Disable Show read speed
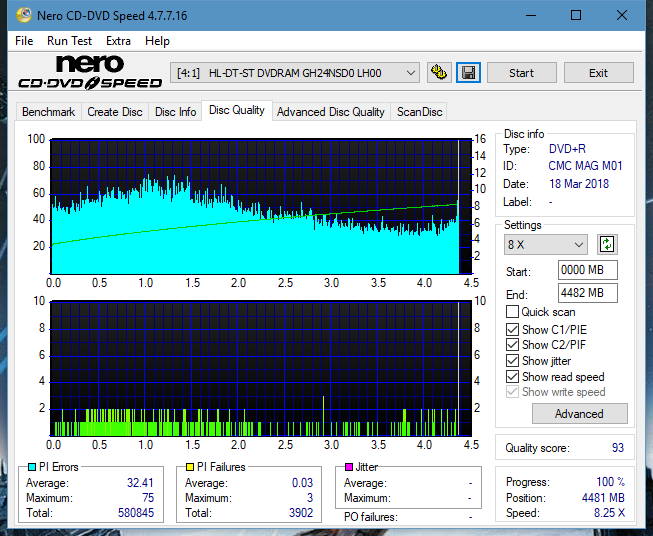The height and width of the screenshot is (536, 653). (x=512, y=377)
